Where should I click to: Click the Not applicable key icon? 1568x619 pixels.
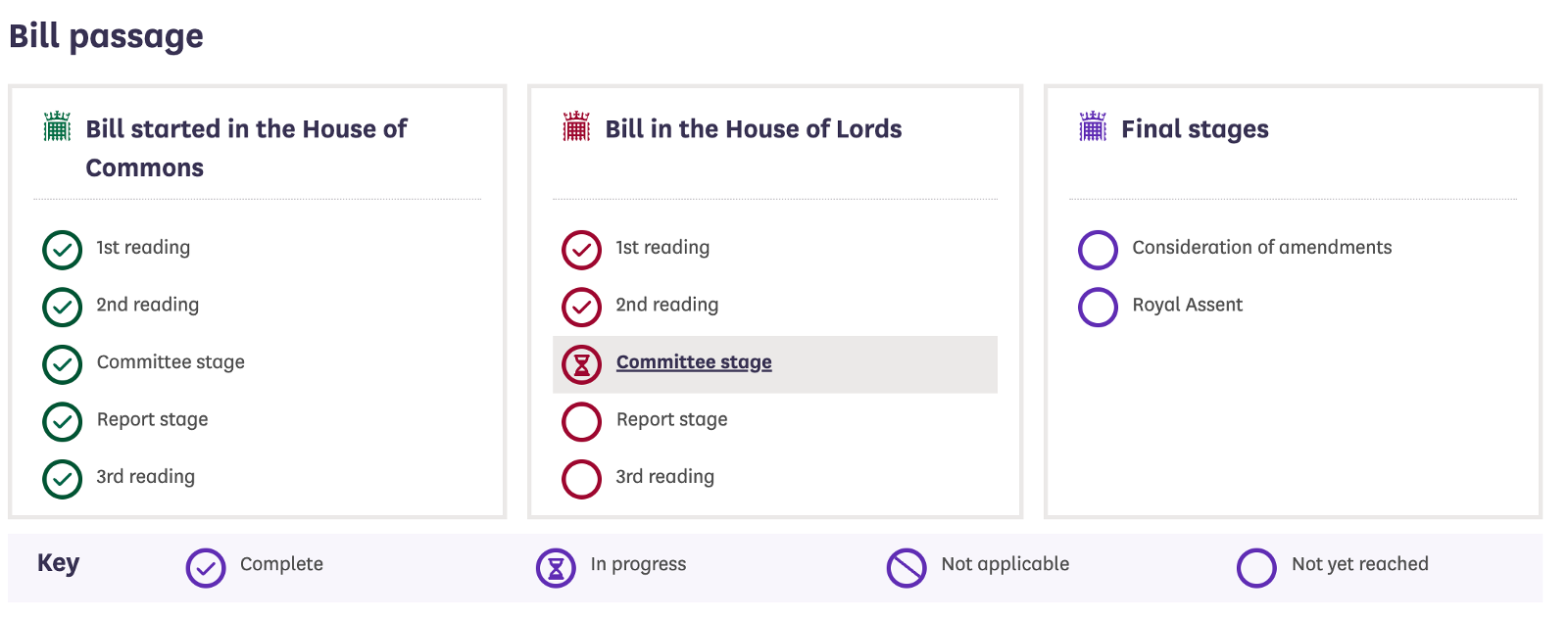(x=906, y=568)
